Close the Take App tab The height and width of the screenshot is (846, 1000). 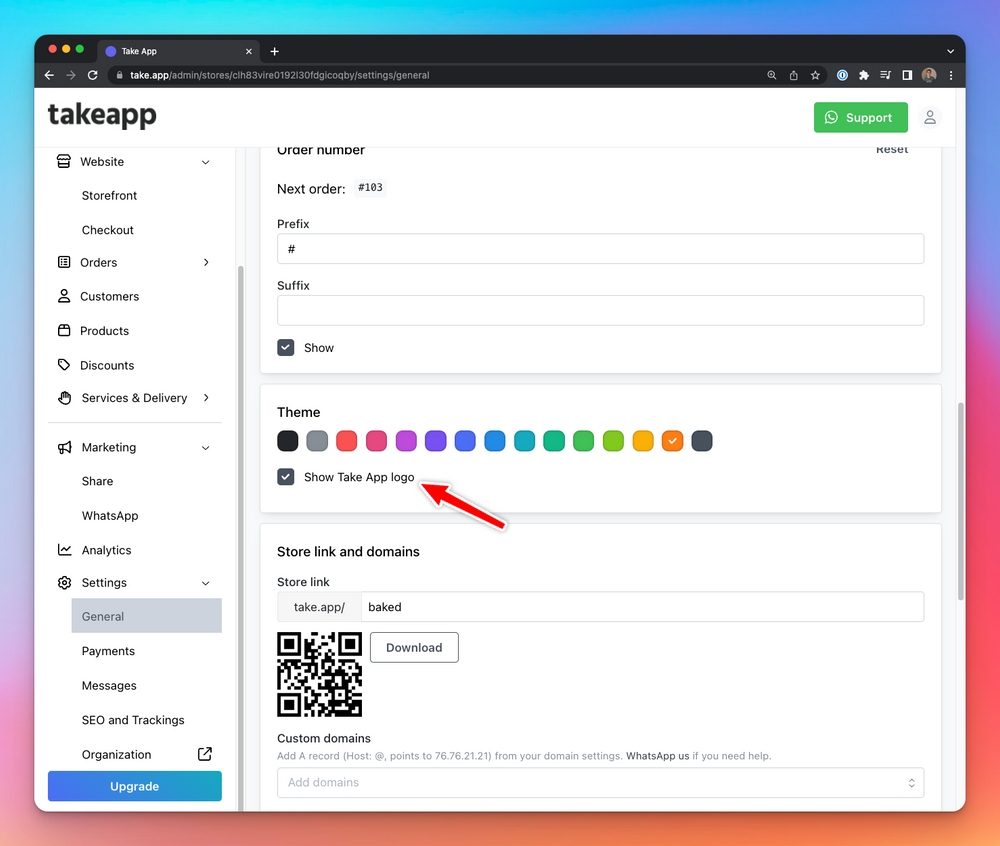[x=249, y=52]
